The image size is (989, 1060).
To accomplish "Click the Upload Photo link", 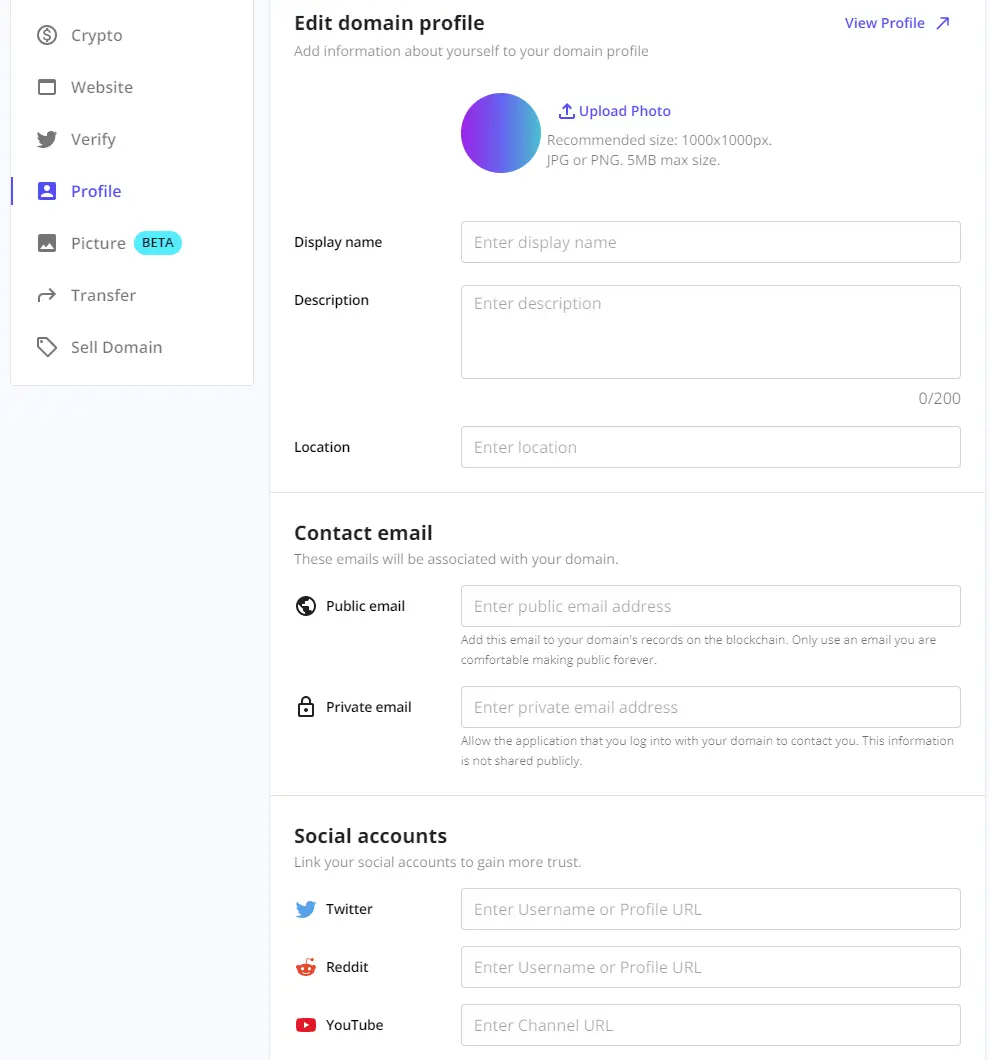I will 625,111.
